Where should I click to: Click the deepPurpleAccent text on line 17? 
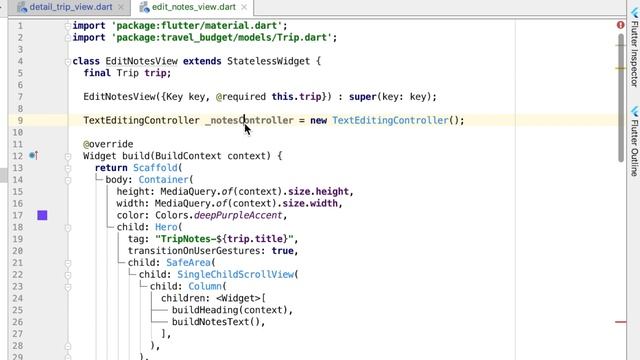(x=238, y=215)
